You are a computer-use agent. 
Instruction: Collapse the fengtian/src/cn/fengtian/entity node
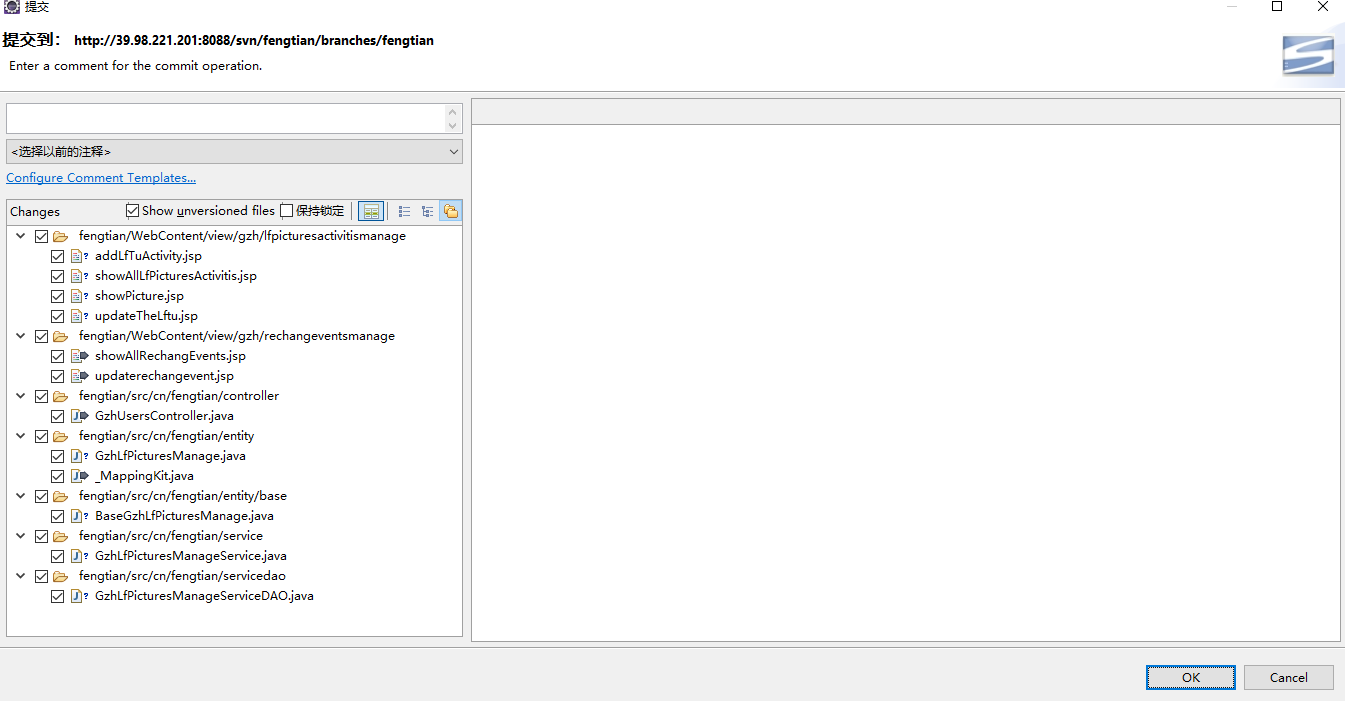(x=21, y=436)
